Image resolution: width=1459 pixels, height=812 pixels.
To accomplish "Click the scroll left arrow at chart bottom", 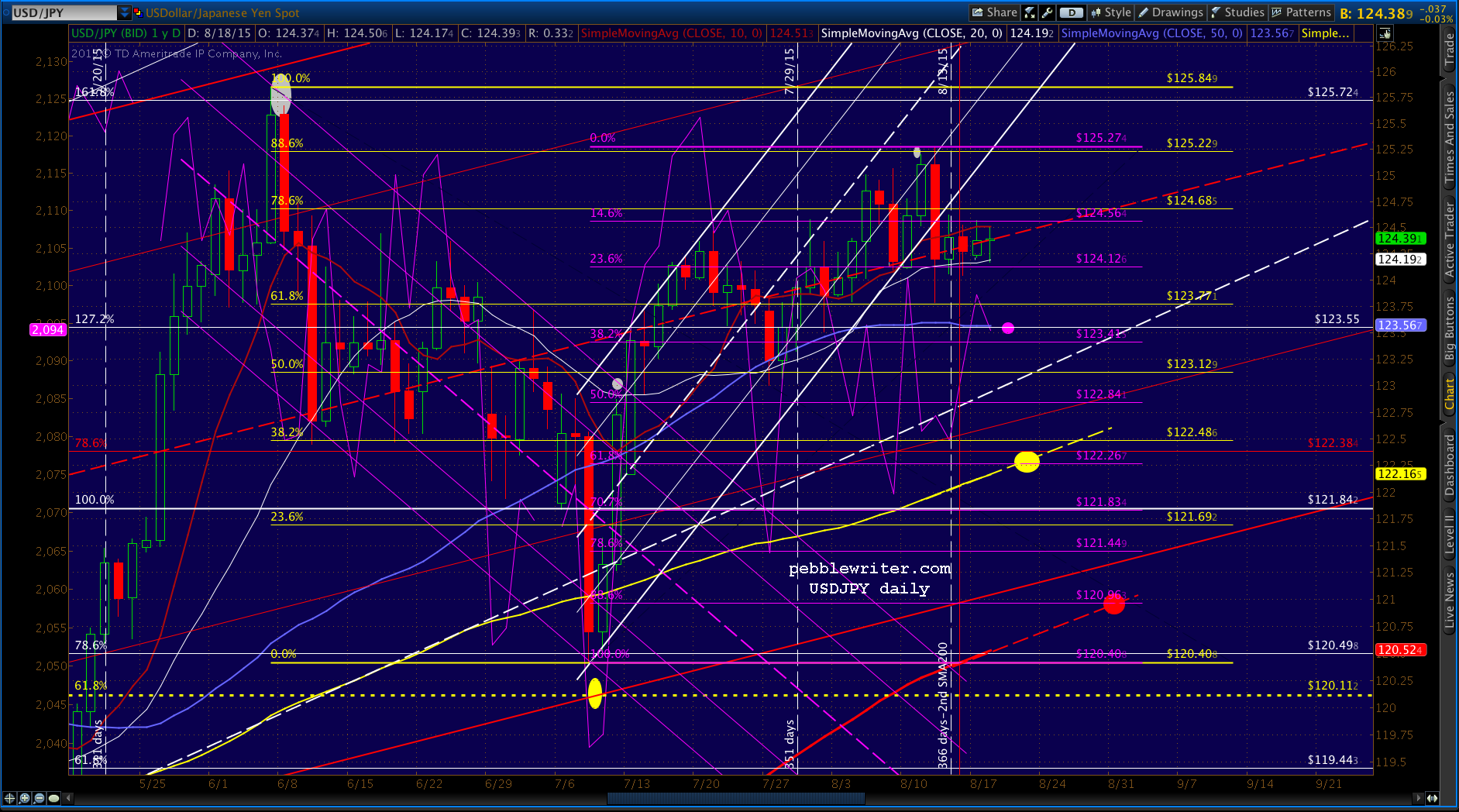I will pyautogui.click(x=69, y=798).
